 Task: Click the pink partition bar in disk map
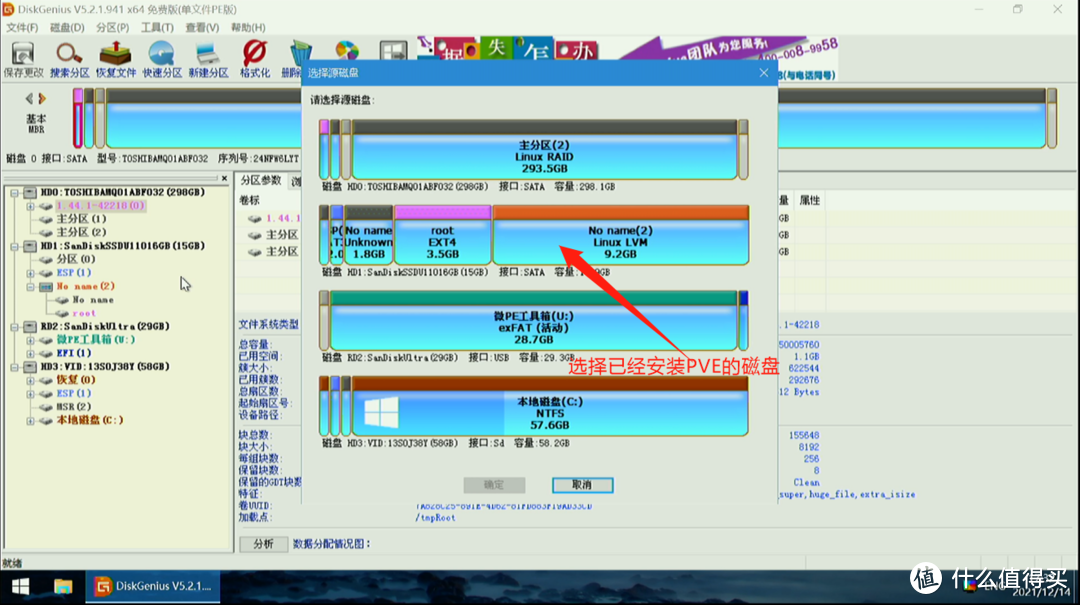(78, 118)
